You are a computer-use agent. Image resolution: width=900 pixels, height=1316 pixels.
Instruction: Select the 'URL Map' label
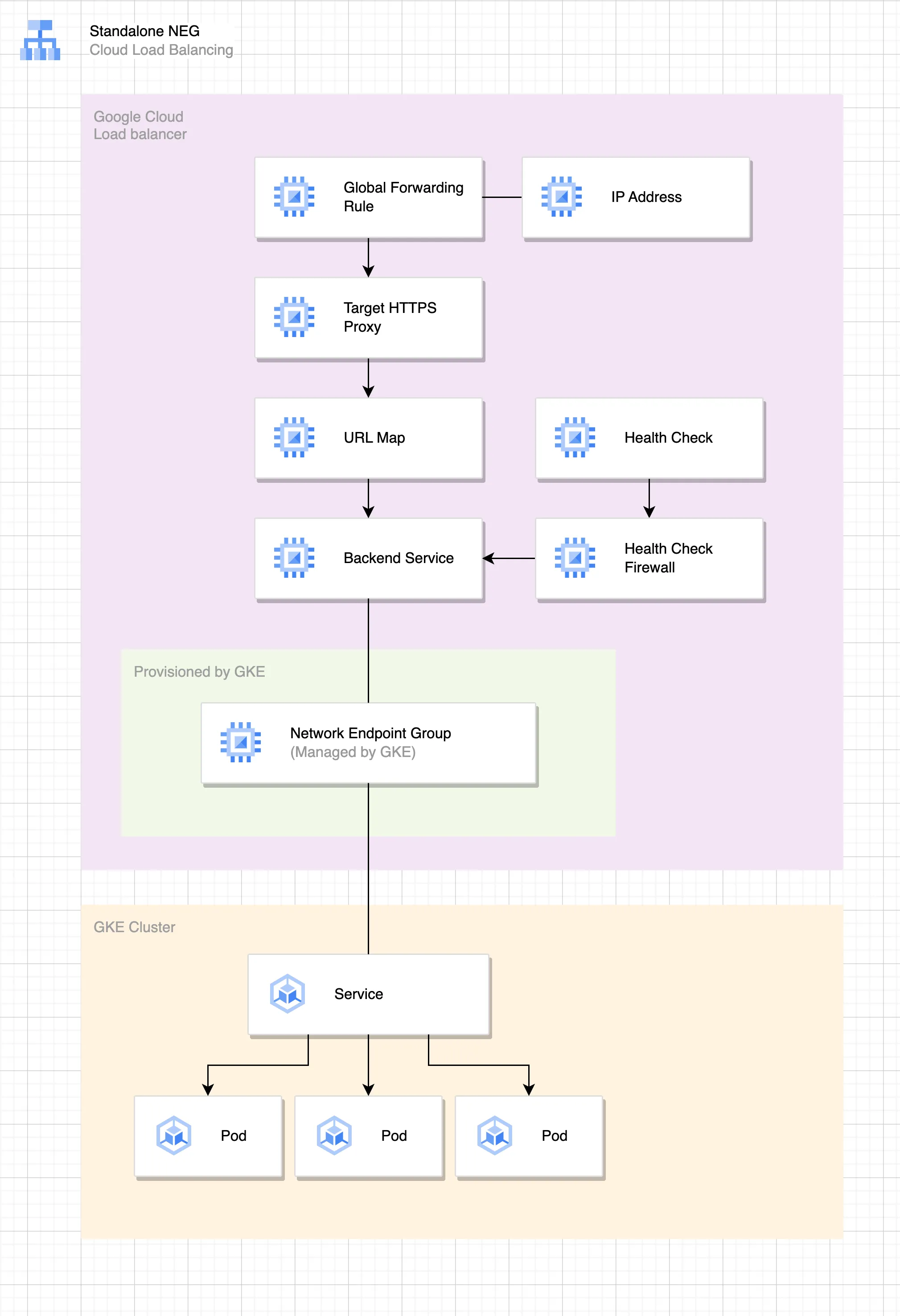click(x=374, y=437)
